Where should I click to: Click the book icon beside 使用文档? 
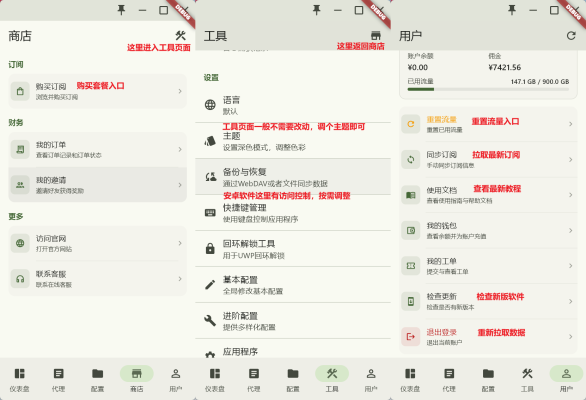[411, 195]
